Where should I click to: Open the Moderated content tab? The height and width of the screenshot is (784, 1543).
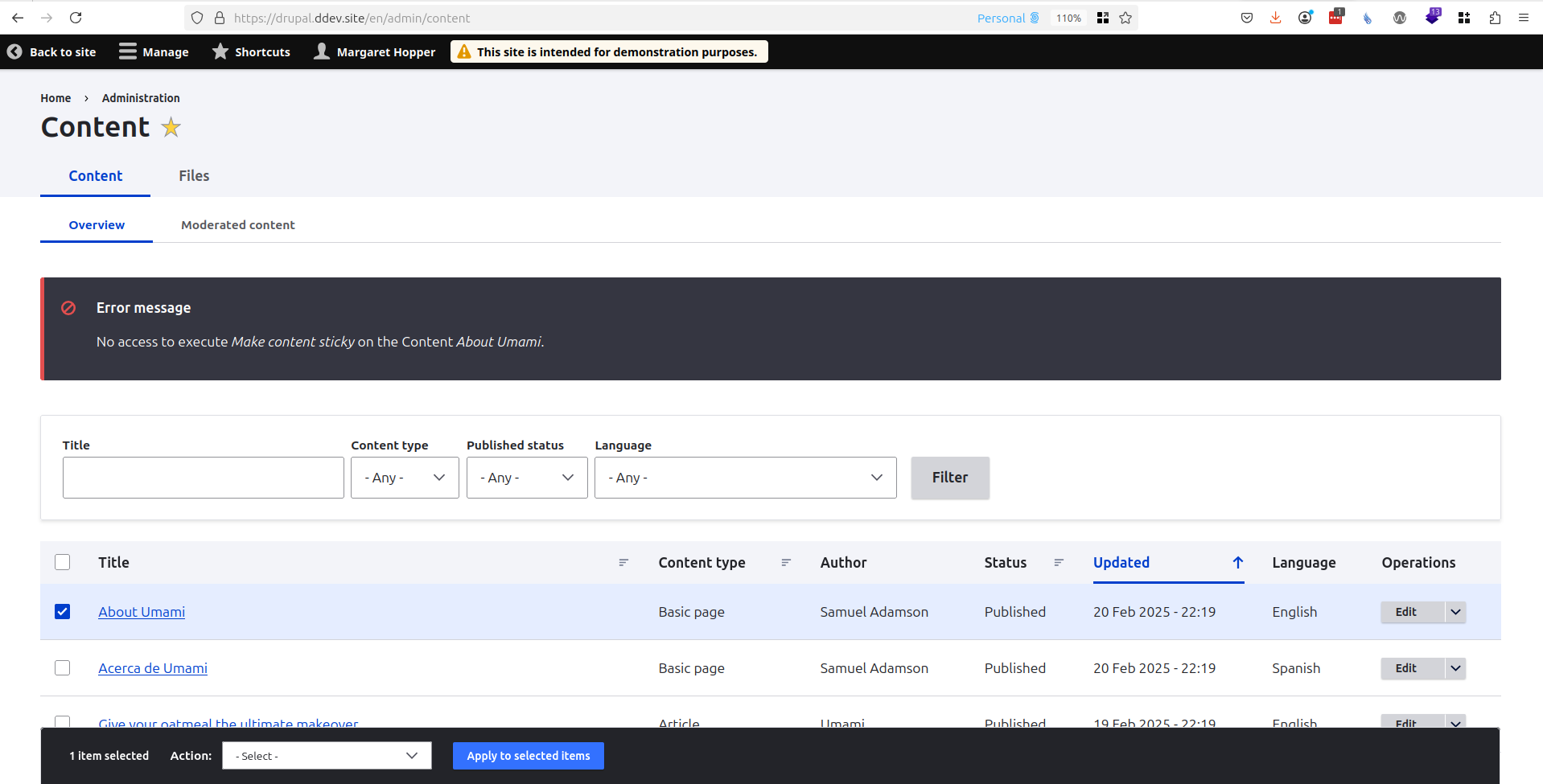[x=237, y=225]
